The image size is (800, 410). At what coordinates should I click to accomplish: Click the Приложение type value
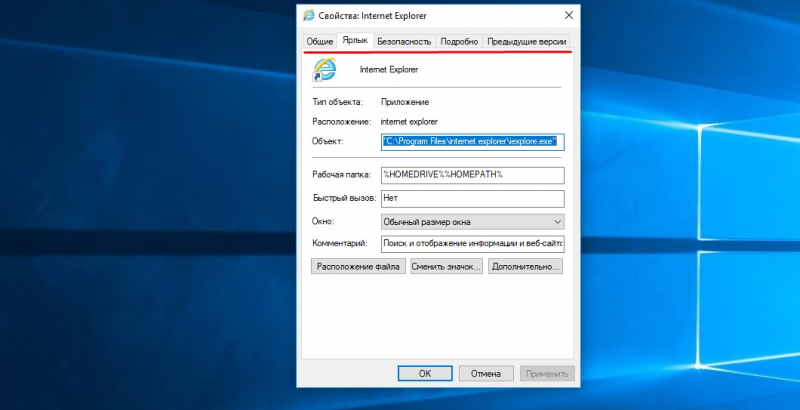point(405,102)
